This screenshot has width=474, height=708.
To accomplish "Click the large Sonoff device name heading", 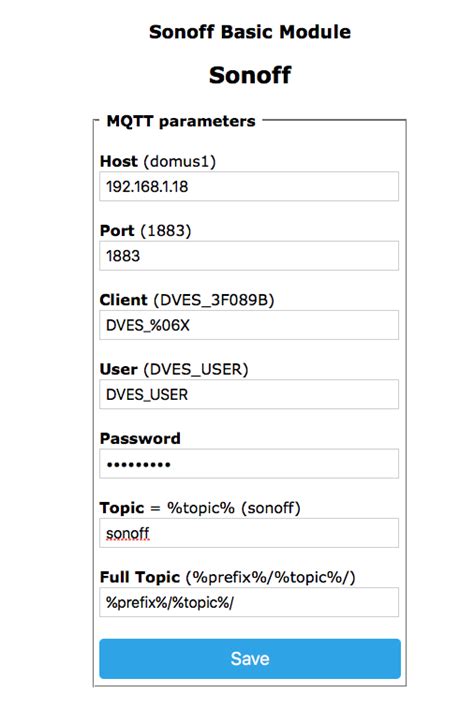I will click(x=250, y=75).
